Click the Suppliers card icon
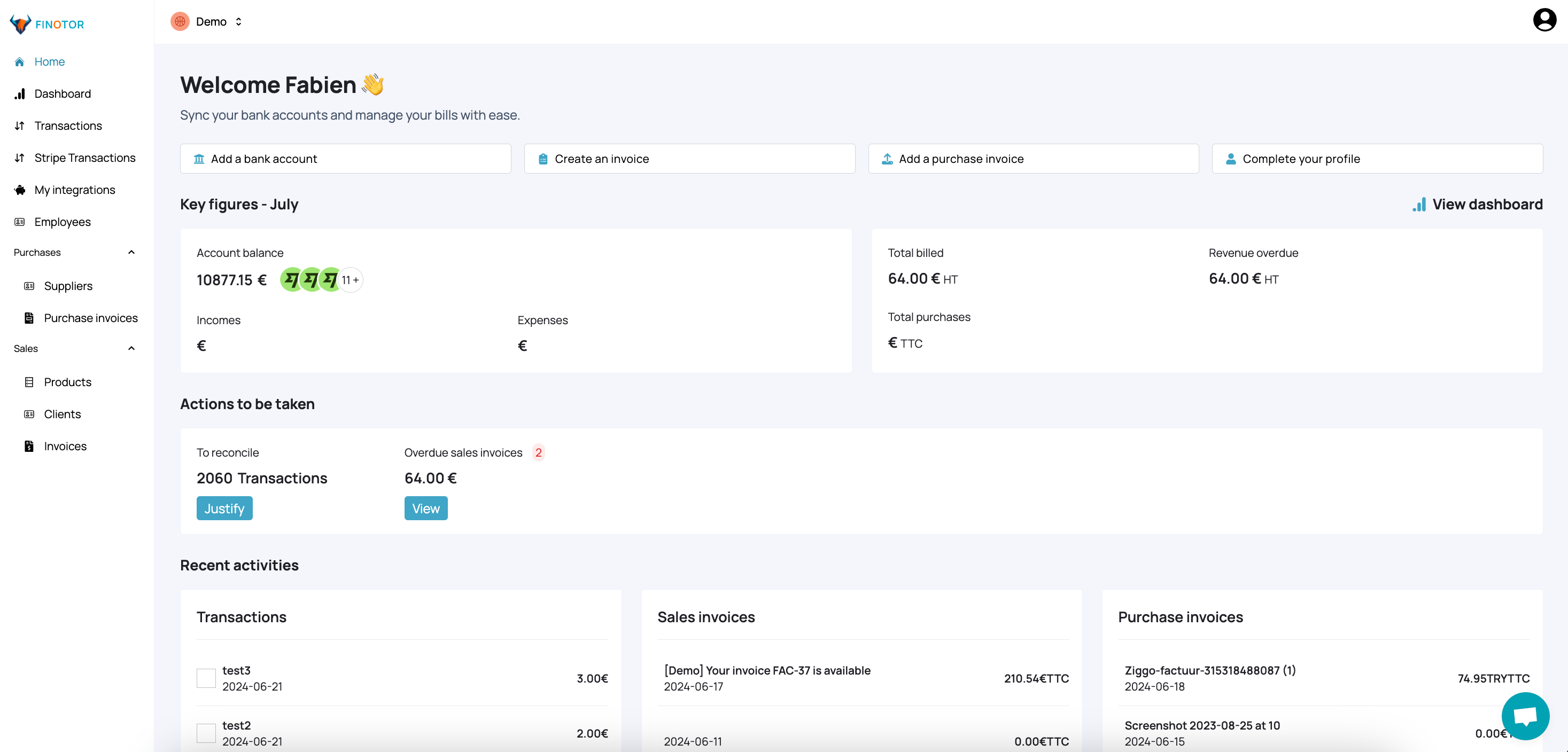Image resolution: width=1568 pixels, height=752 pixels. click(29, 286)
